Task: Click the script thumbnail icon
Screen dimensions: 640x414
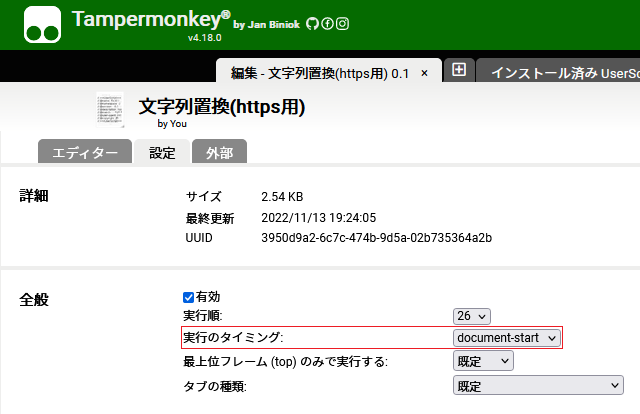Action: (110, 110)
